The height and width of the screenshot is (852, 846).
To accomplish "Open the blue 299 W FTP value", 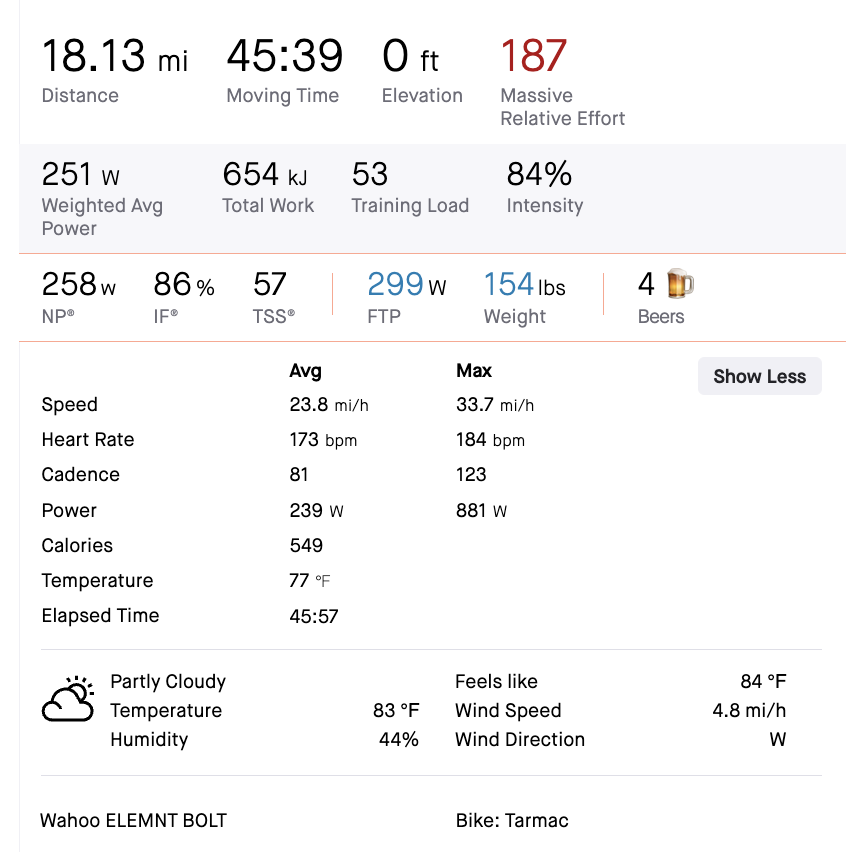I will point(406,285).
